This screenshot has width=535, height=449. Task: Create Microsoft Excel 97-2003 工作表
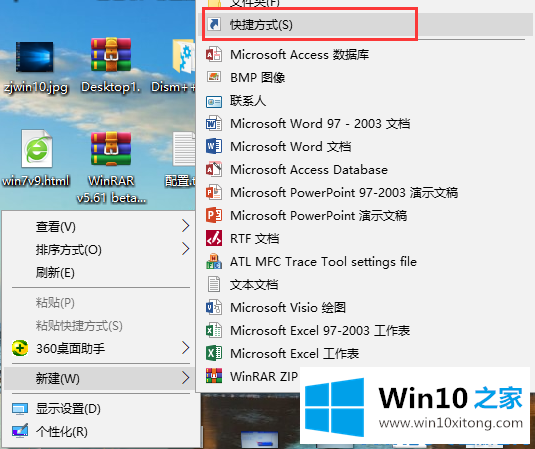[320, 331]
